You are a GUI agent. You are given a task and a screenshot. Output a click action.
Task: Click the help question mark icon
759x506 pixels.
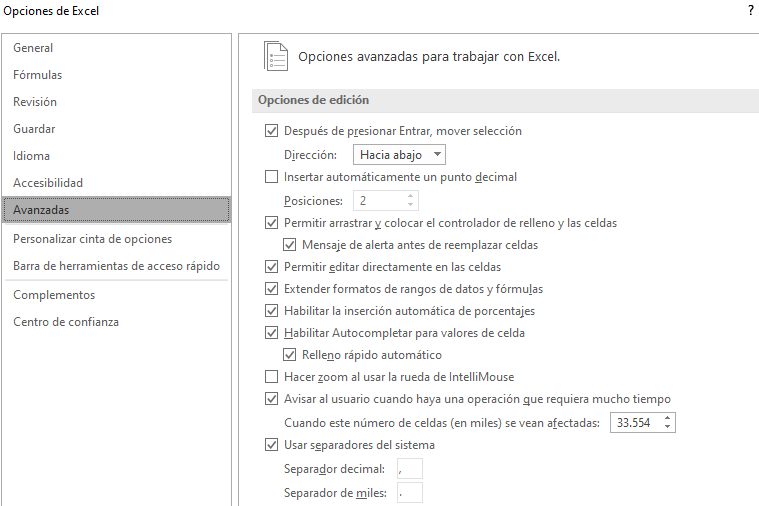coord(750,11)
